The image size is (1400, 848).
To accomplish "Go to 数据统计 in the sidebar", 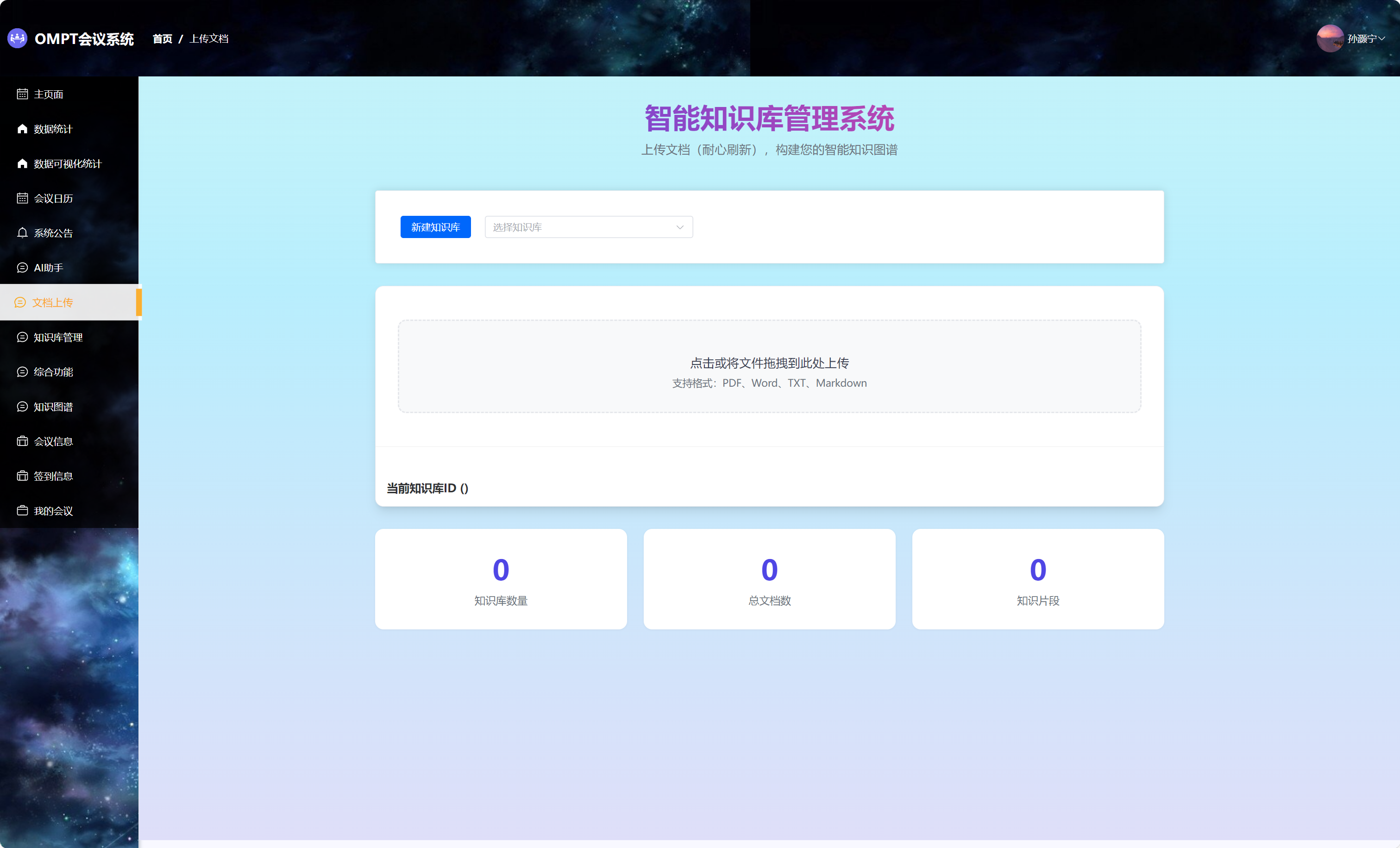I will coord(69,129).
